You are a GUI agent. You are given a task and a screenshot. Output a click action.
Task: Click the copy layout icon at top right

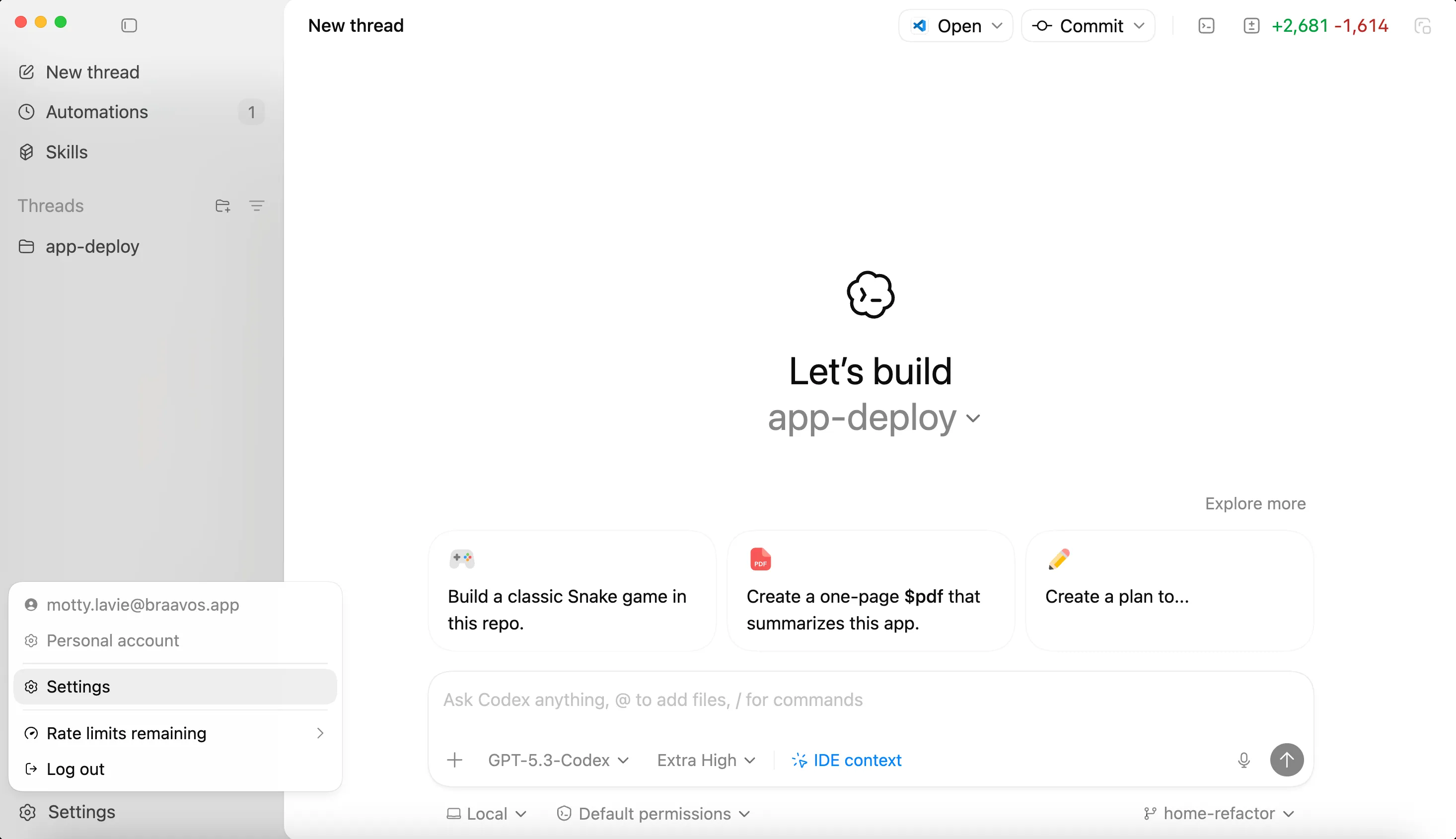point(1423,25)
